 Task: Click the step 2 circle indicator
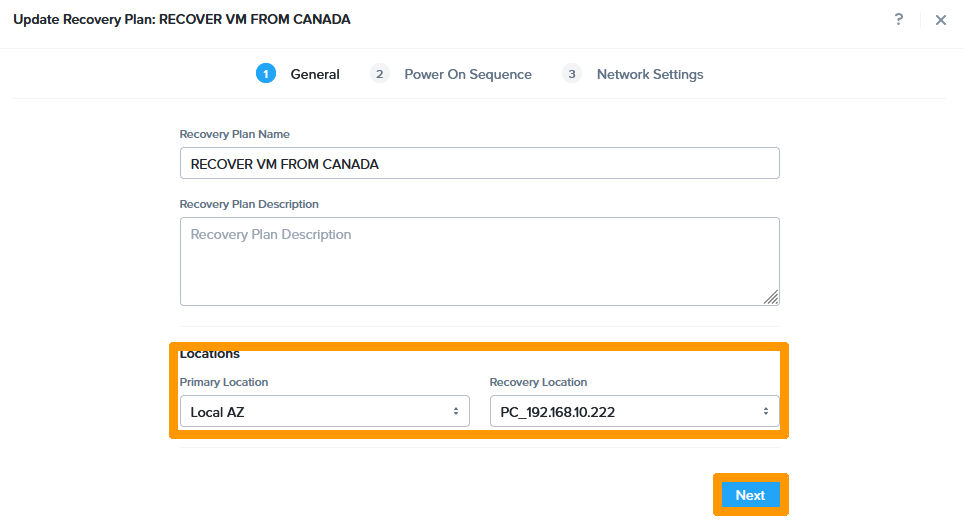coord(379,74)
